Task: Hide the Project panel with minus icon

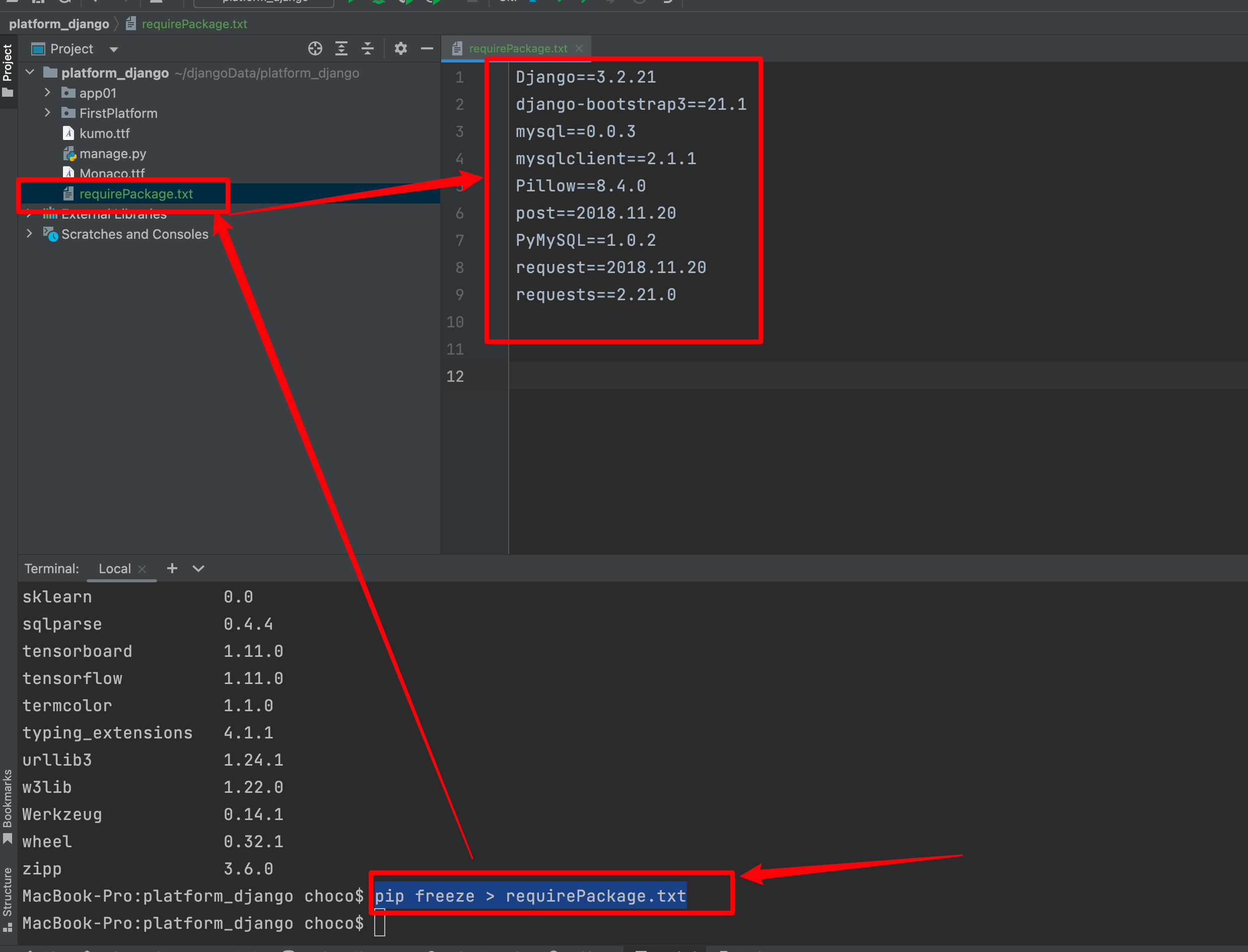Action: point(427,49)
